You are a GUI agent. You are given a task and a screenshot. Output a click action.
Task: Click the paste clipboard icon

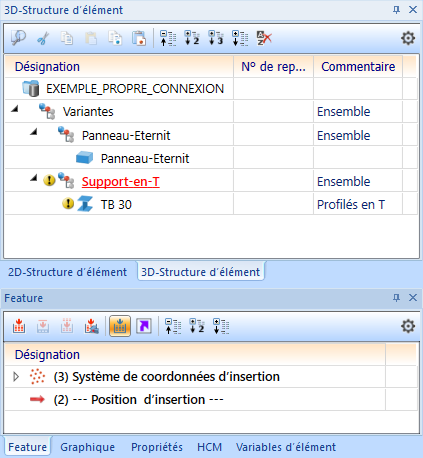pos(91,38)
